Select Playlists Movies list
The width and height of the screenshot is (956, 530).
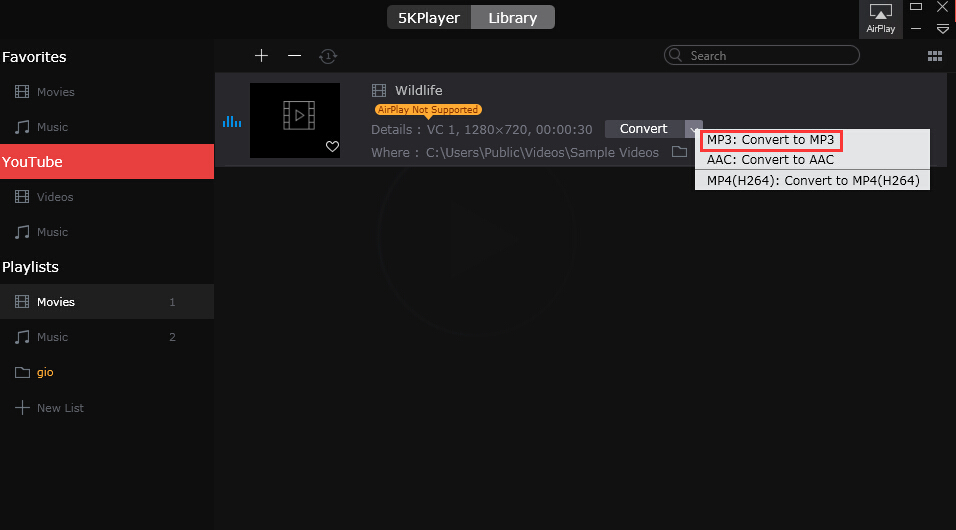107,302
